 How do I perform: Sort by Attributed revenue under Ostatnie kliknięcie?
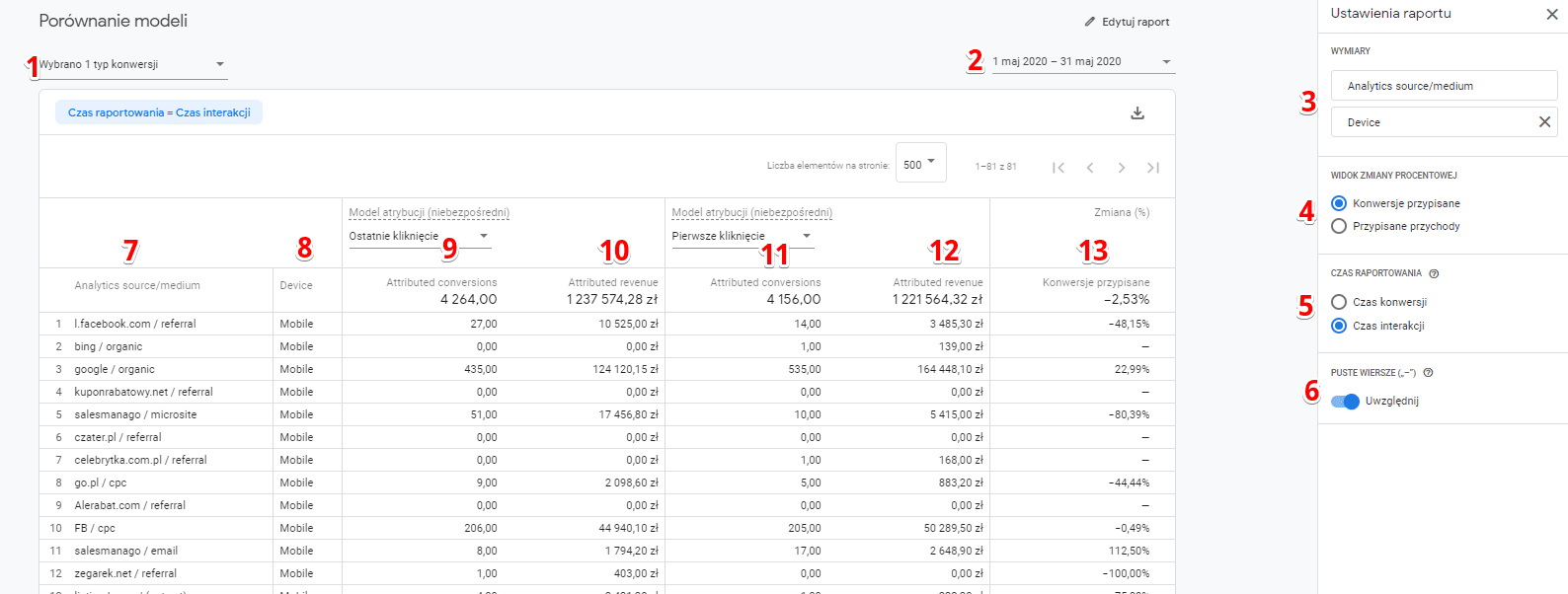[613, 282]
